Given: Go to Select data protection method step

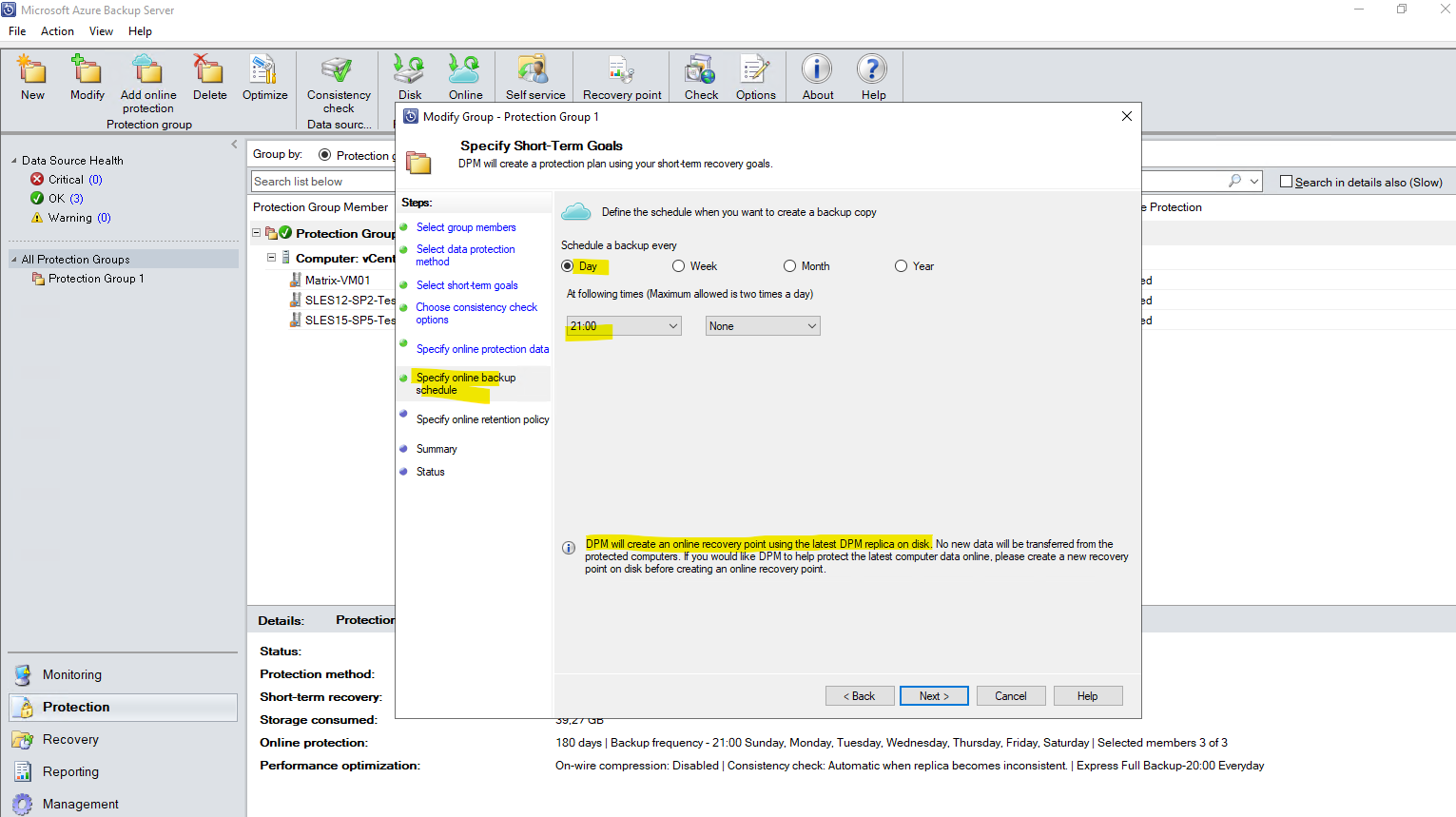Looking at the screenshot, I should point(465,255).
